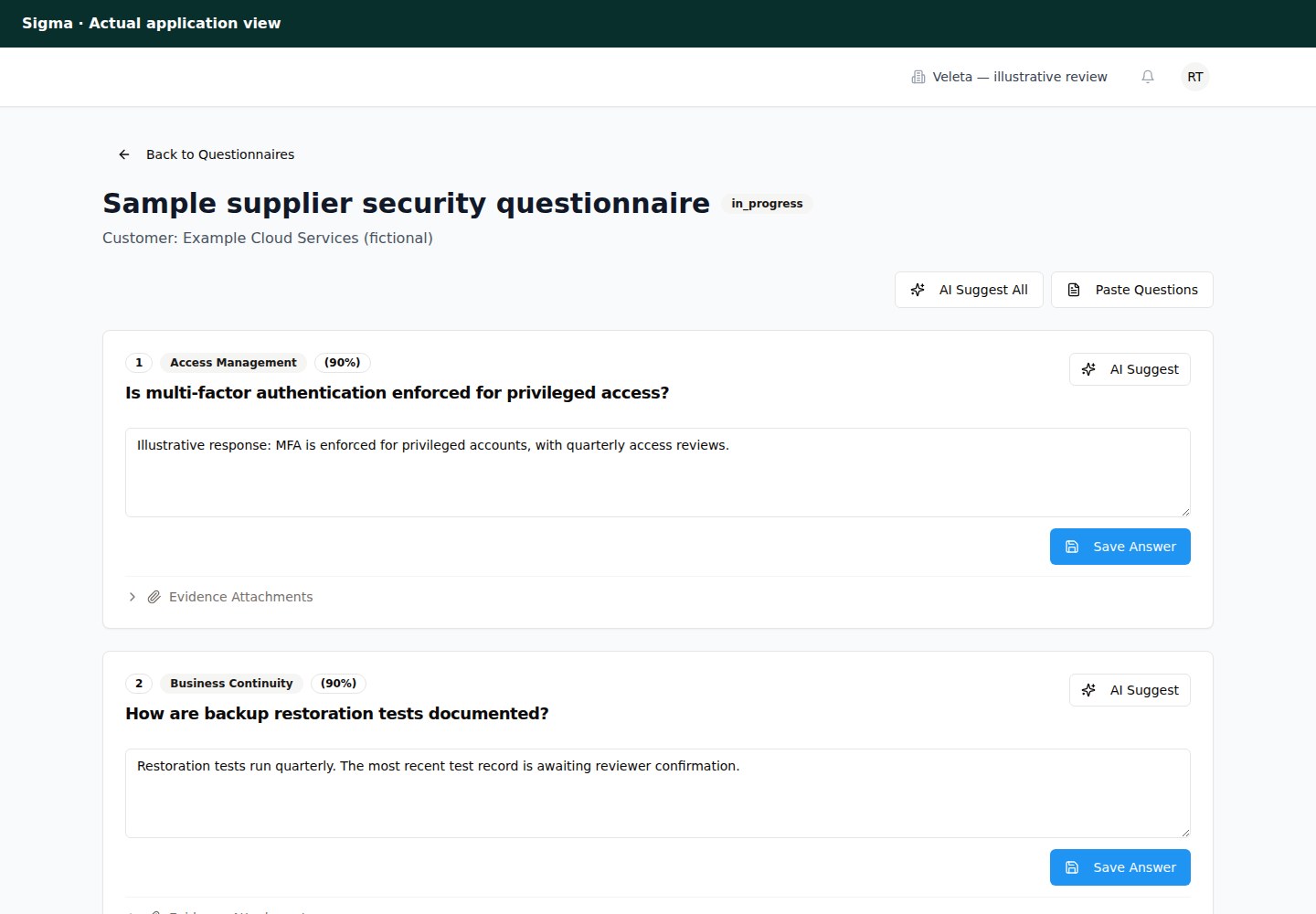Viewport: 1316px width, 914px height.
Task: Click the (90%) badge on question 2
Action: tap(339, 684)
